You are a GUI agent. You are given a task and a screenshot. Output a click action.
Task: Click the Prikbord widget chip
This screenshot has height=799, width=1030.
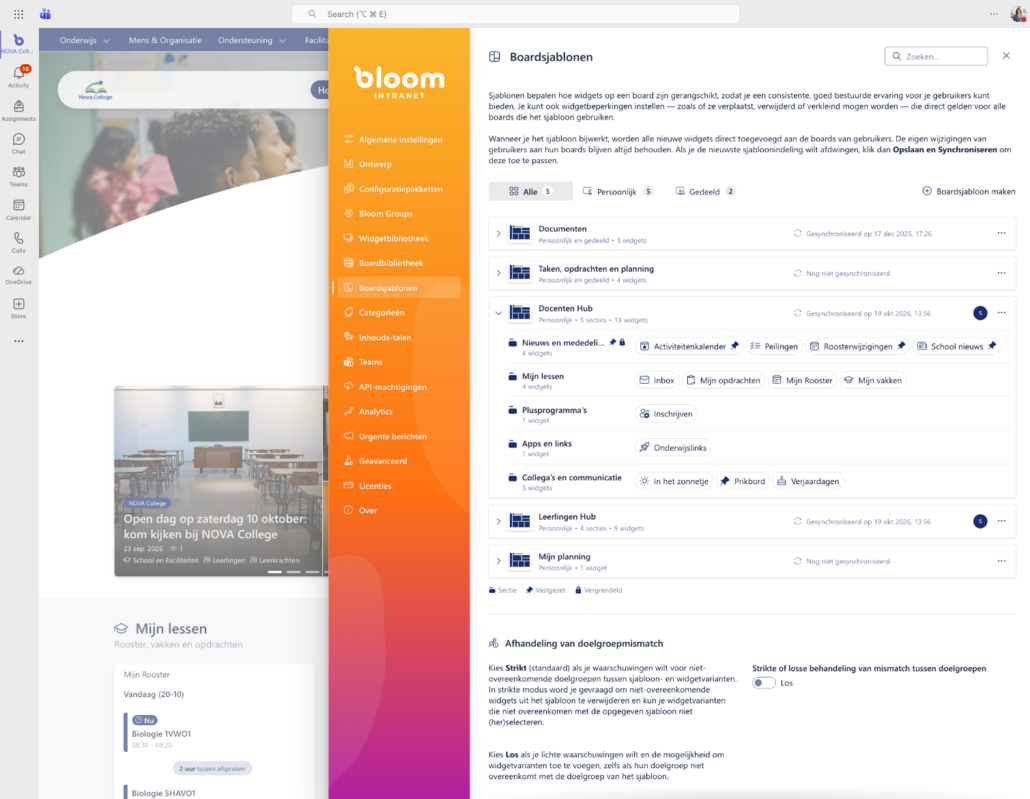pos(743,481)
